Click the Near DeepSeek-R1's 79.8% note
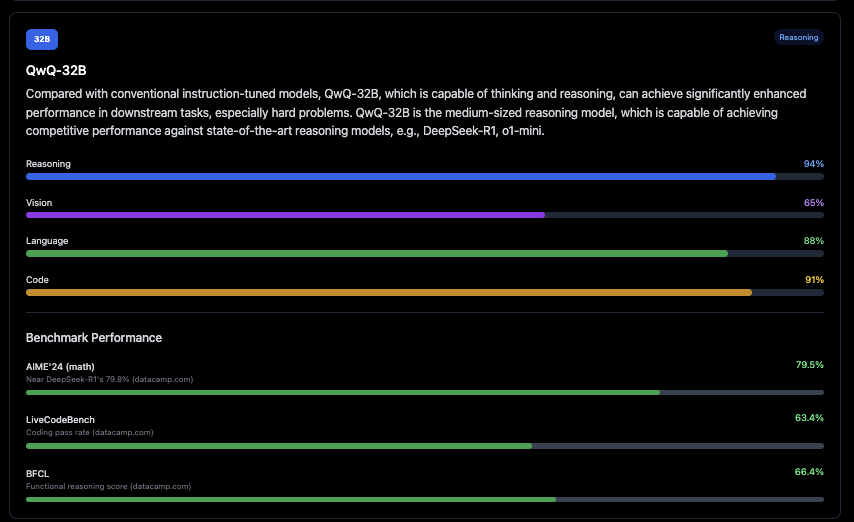This screenshot has width=854, height=522. tap(109, 379)
